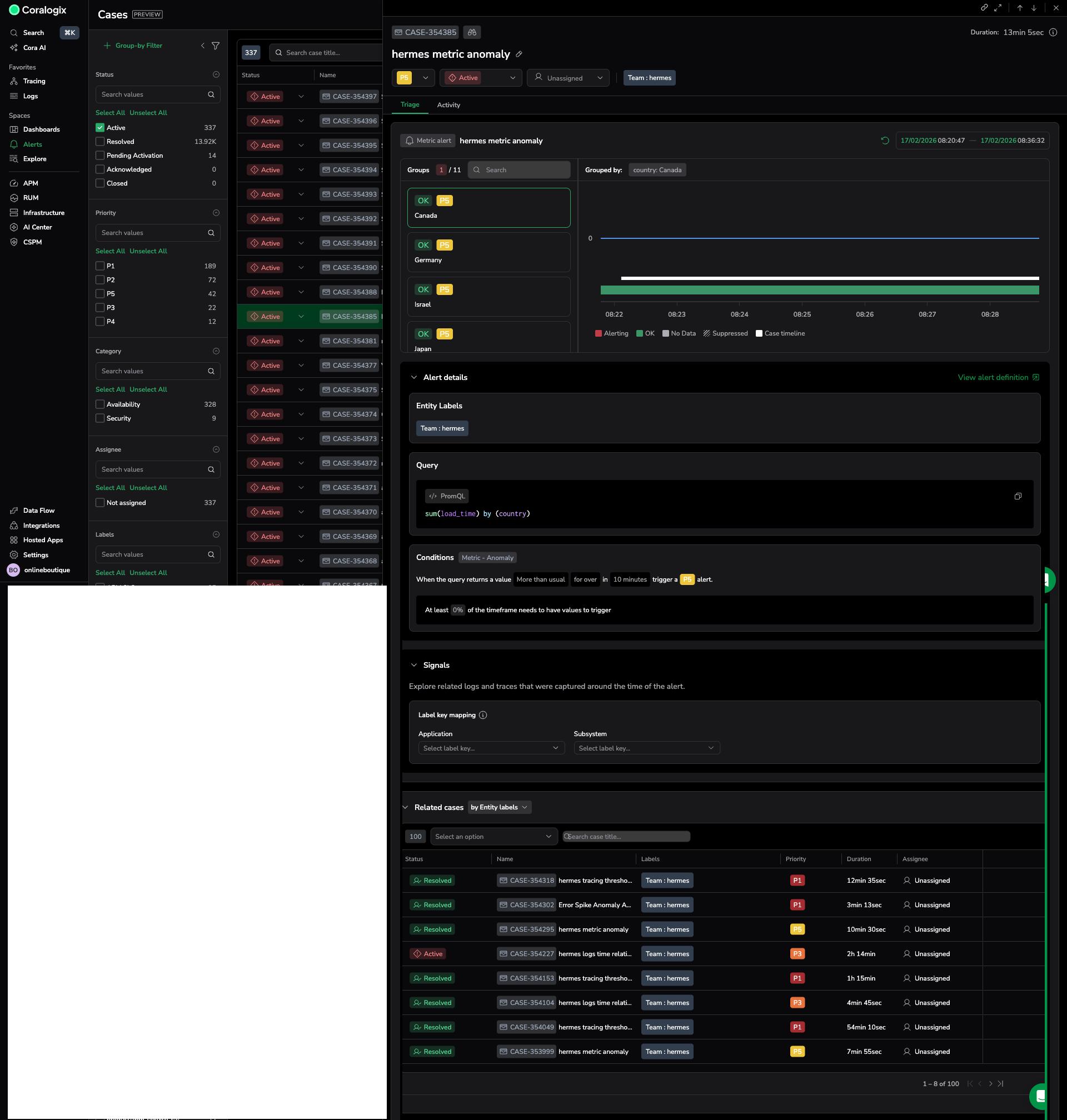1067x1120 pixels.
Task: Enable the P1 priority checkbox
Action: tap(100, 266)
